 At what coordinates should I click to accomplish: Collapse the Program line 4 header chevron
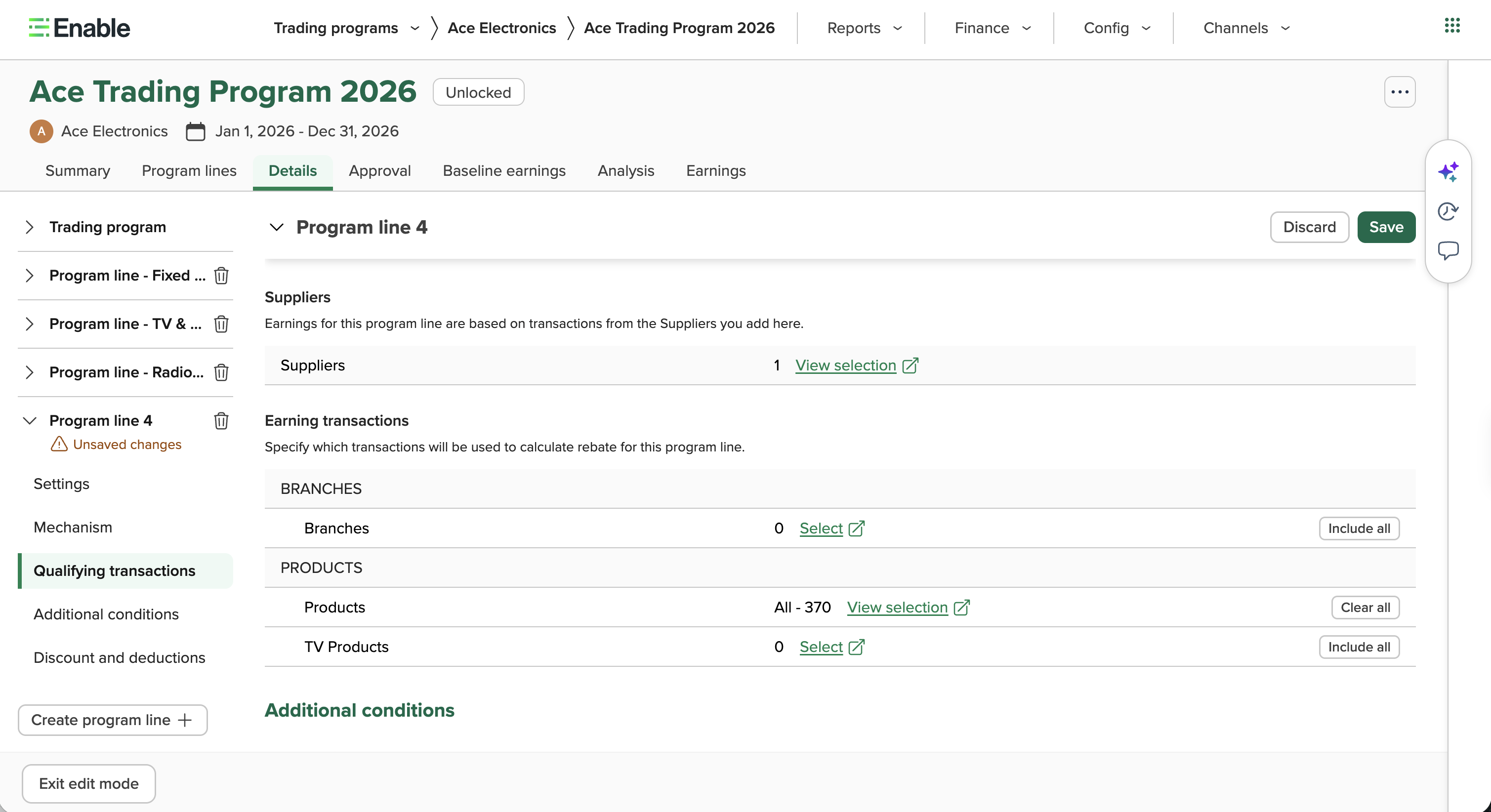coord(277,228)
